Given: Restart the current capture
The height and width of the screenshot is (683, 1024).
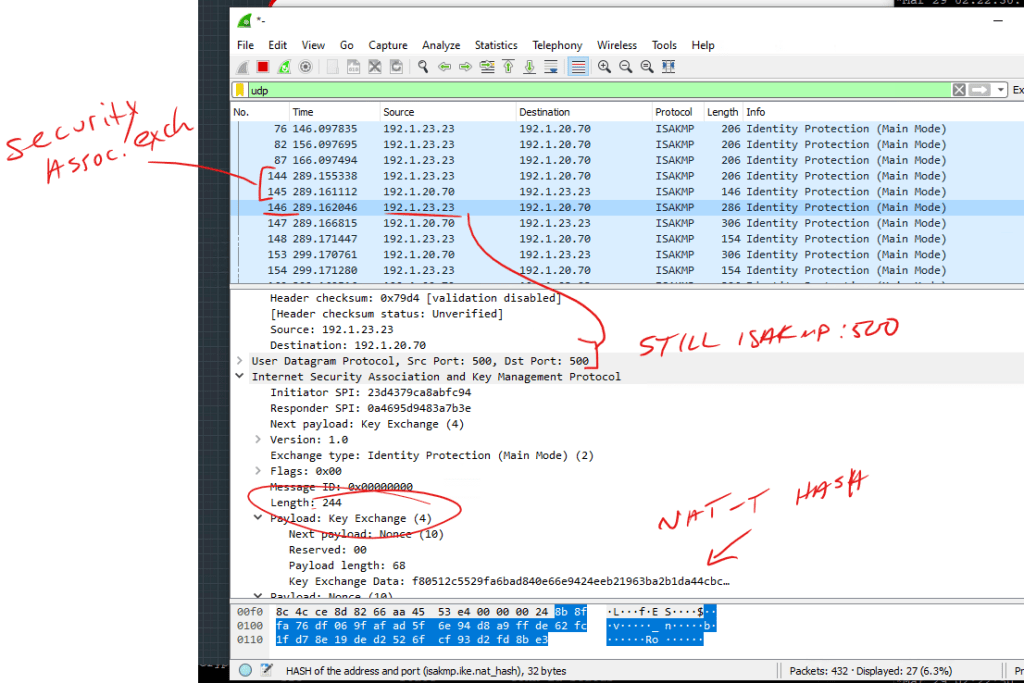Looking at the screenshot, I should pos(285,67).
